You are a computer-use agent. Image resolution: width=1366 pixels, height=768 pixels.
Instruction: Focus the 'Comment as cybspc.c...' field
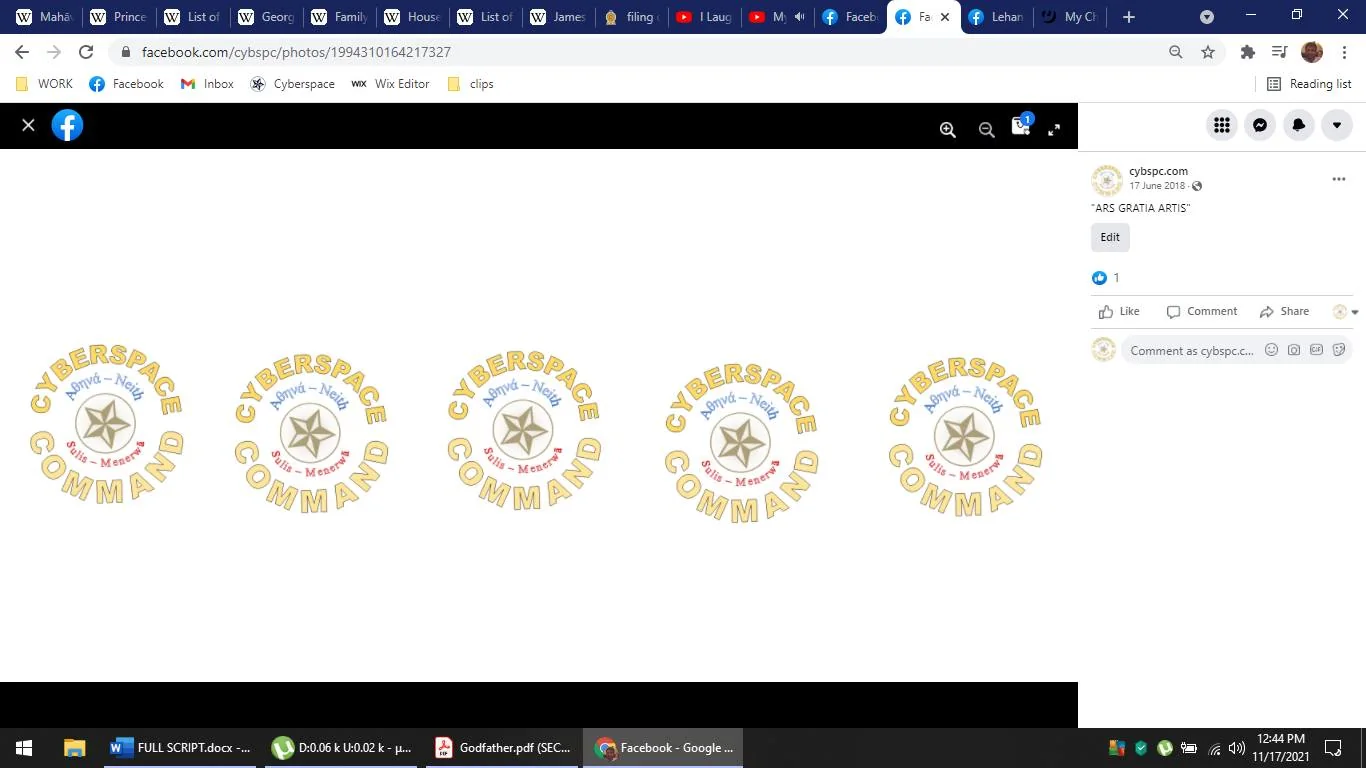pos(1191,351)
